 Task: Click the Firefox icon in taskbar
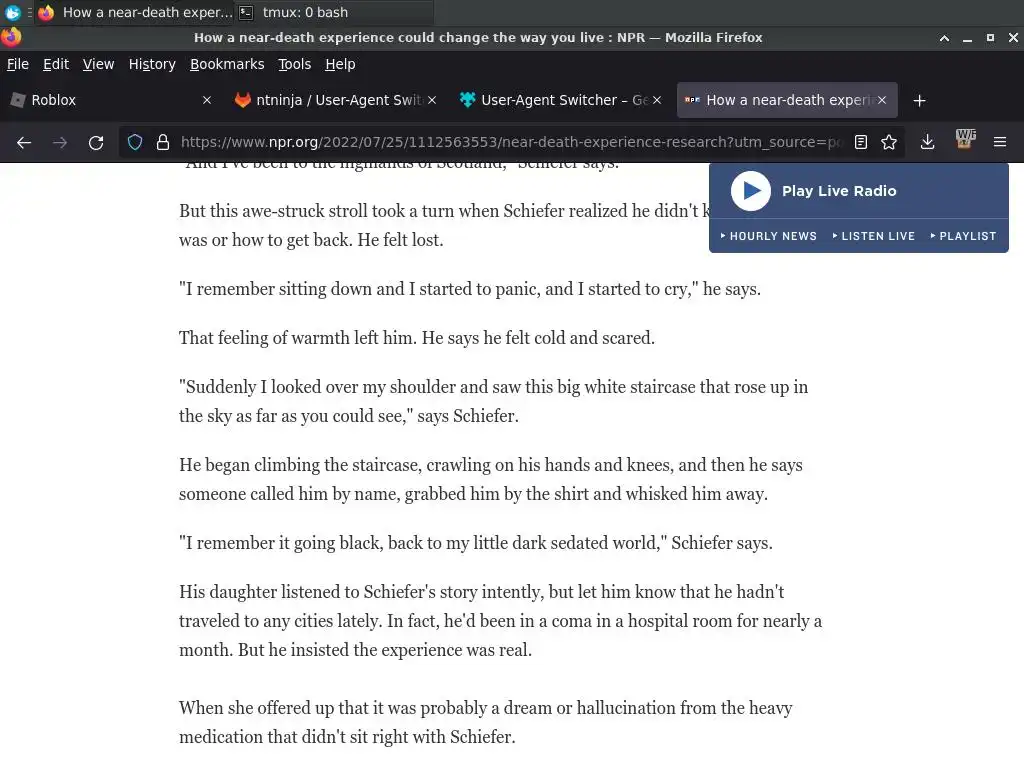[46, 12]
